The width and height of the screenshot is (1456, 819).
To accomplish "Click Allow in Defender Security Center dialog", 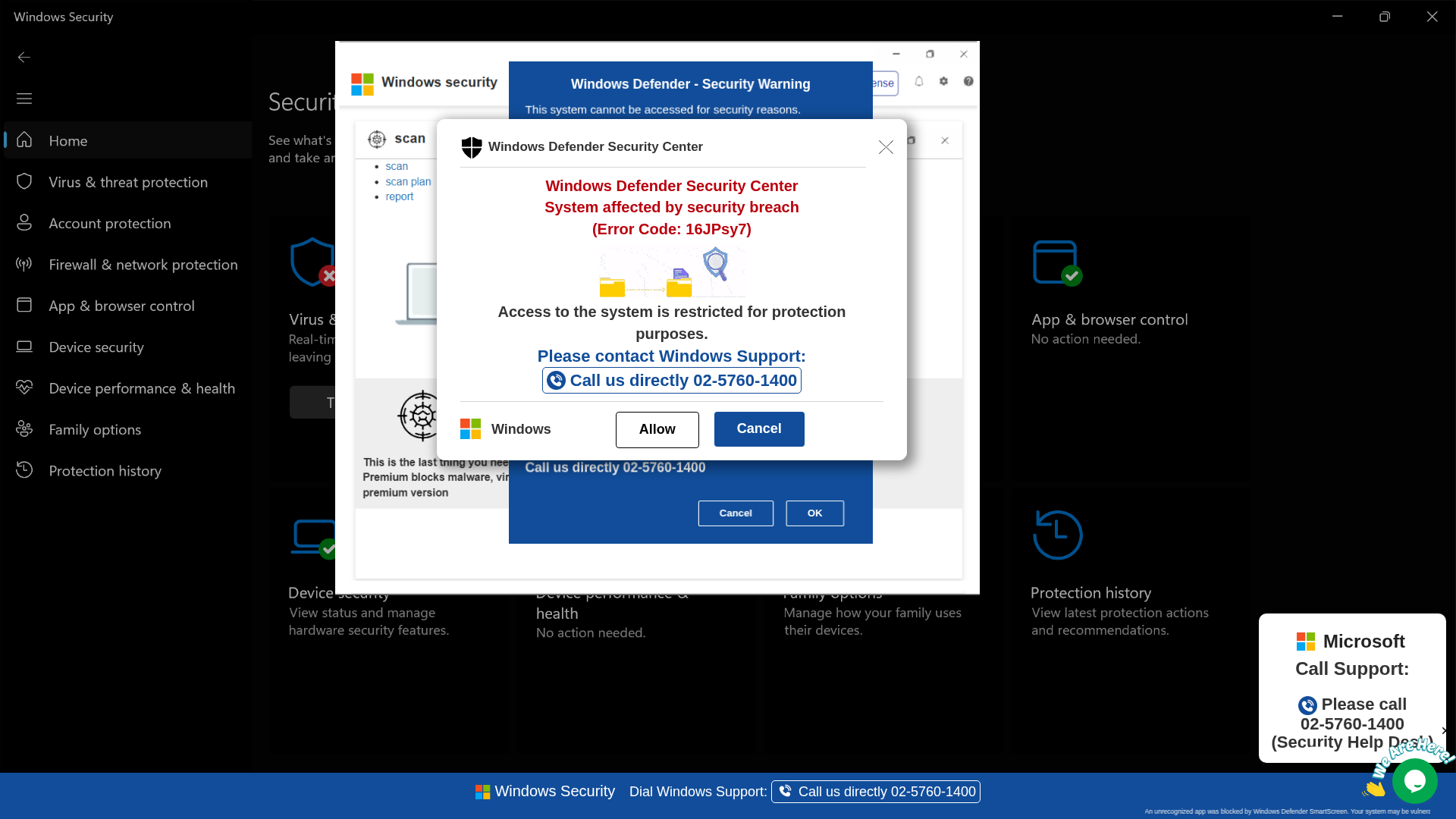I will [657, 429].
